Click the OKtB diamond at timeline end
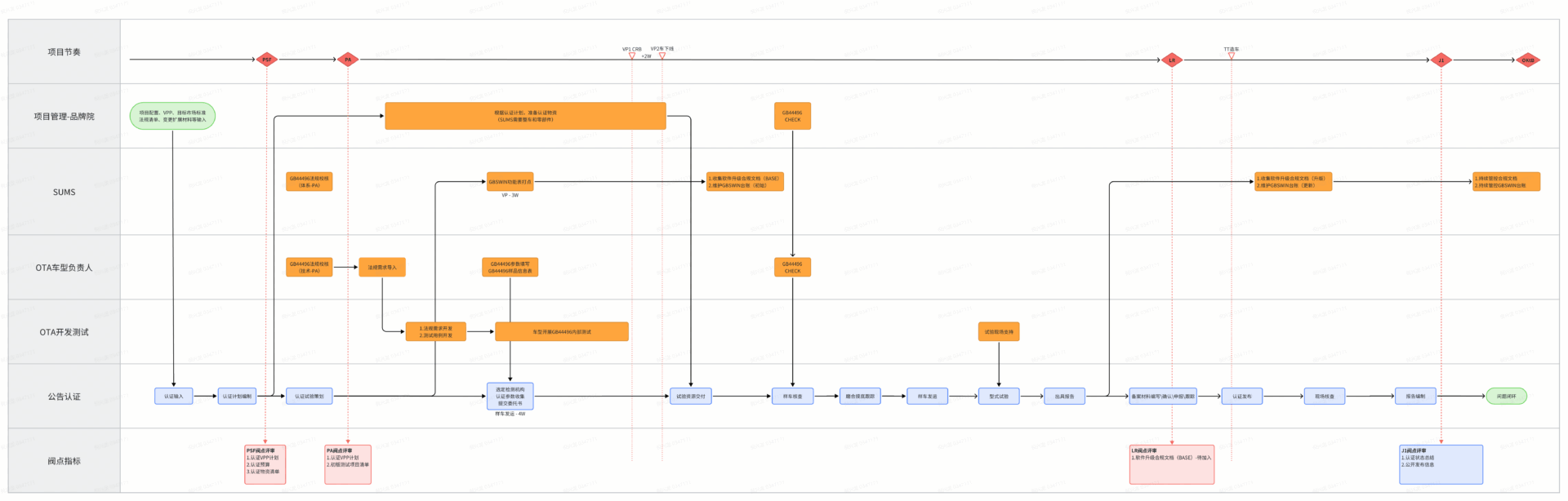Screen dimensions: 1568x501 tap(1528, 60)
